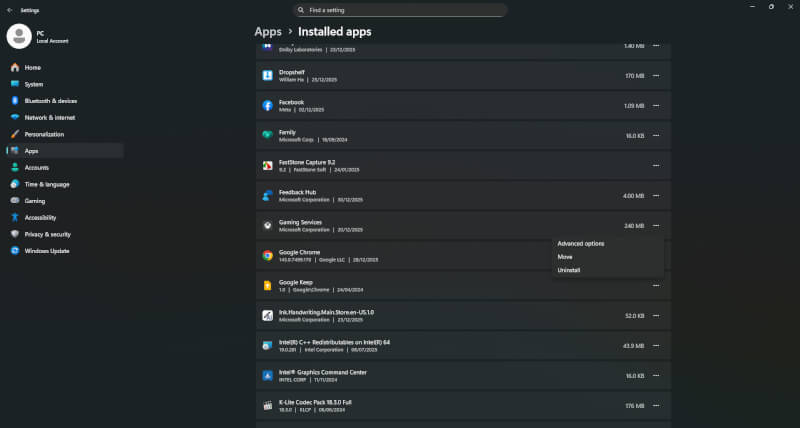Open more options for Feedback Hub
This screenshot has height=428, width=800.
[656, 195]
